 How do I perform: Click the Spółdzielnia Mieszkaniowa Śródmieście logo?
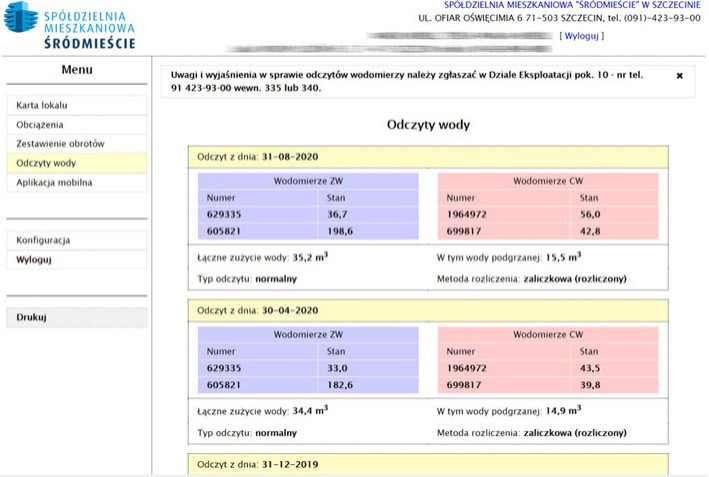coord(70,26)
